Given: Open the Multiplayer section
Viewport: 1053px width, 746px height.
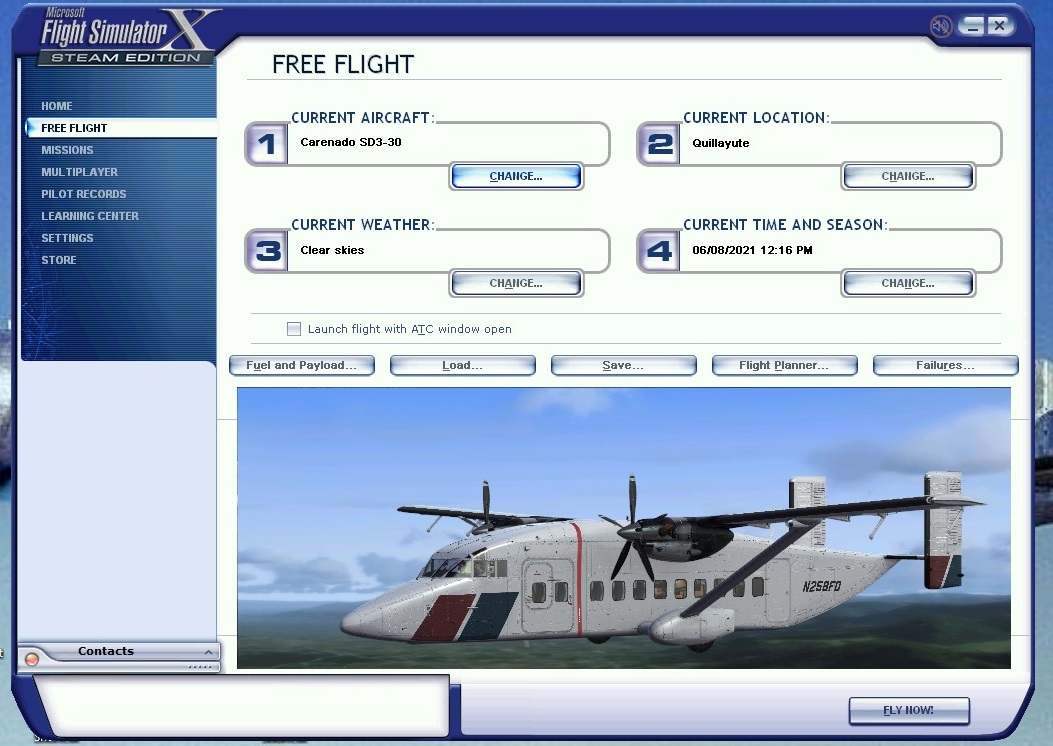Looking at the screenshot, I should (79, 173).
